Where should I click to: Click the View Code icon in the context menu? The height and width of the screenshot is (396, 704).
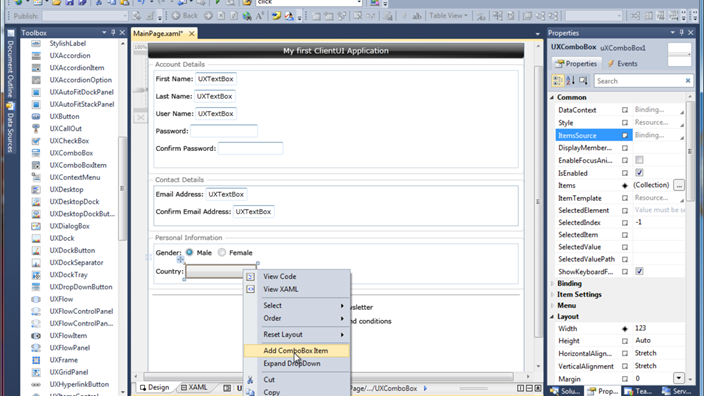coord(250,277)
